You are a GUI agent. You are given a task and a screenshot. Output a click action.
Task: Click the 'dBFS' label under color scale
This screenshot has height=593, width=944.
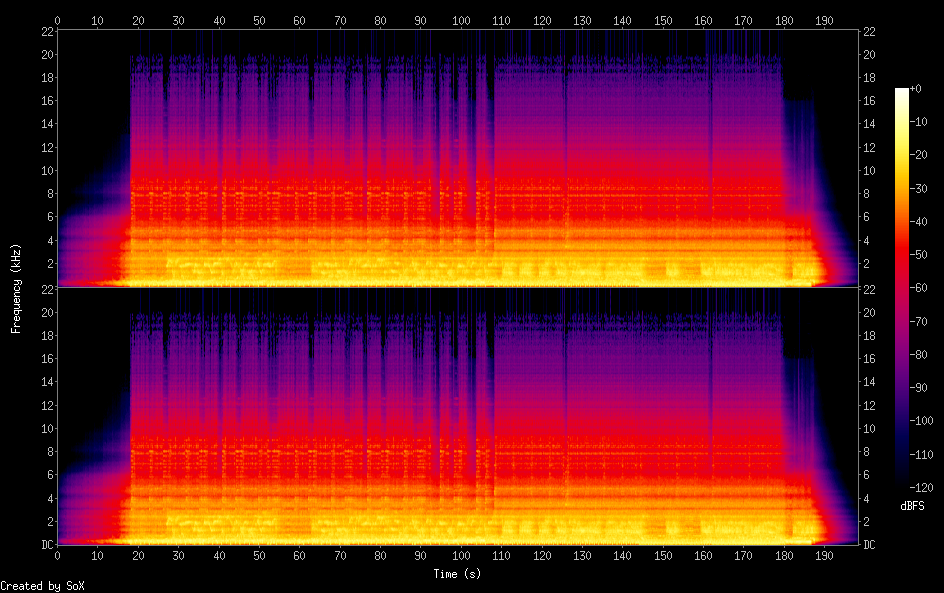[912, 507]
